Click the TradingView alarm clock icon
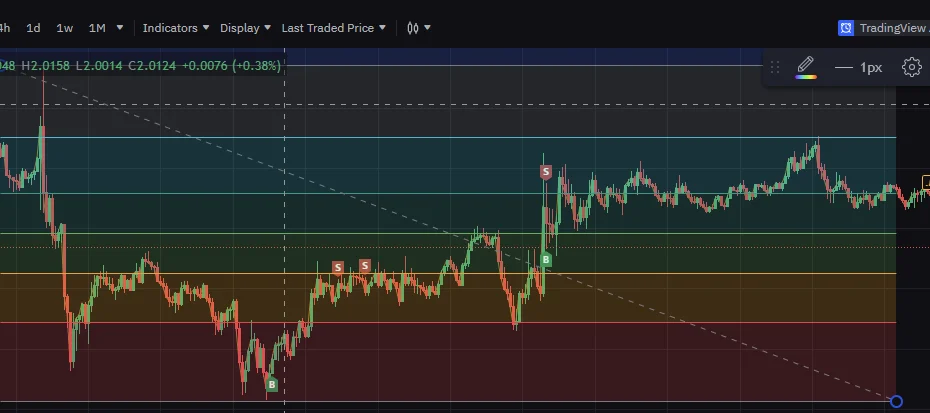The width and height of the screenshot is (930, 413). tap(846, 28)
